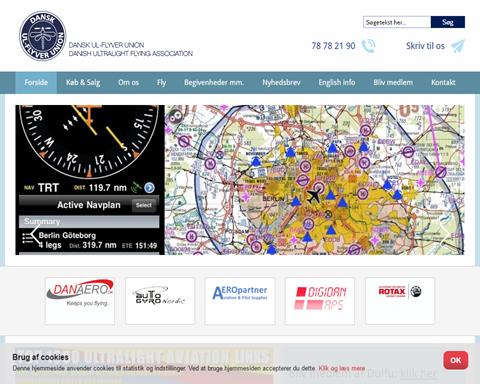The height and width of the screenshot is (384, 480).
Task: Click the telephone icon beside 78 78 21 90
Action: (x=368, y=46)
